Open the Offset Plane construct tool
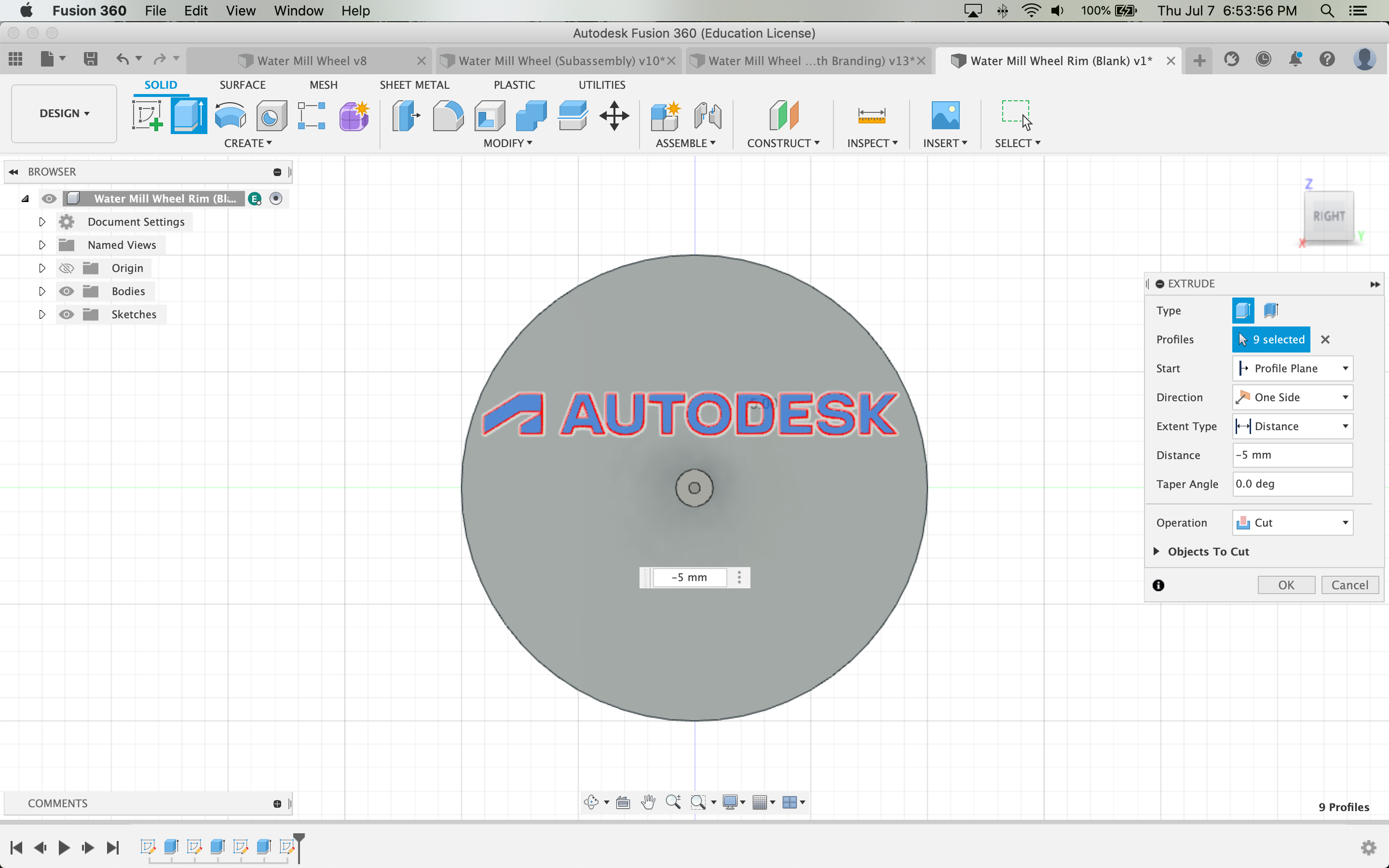1389x868 pixels. tap(783, 115)
